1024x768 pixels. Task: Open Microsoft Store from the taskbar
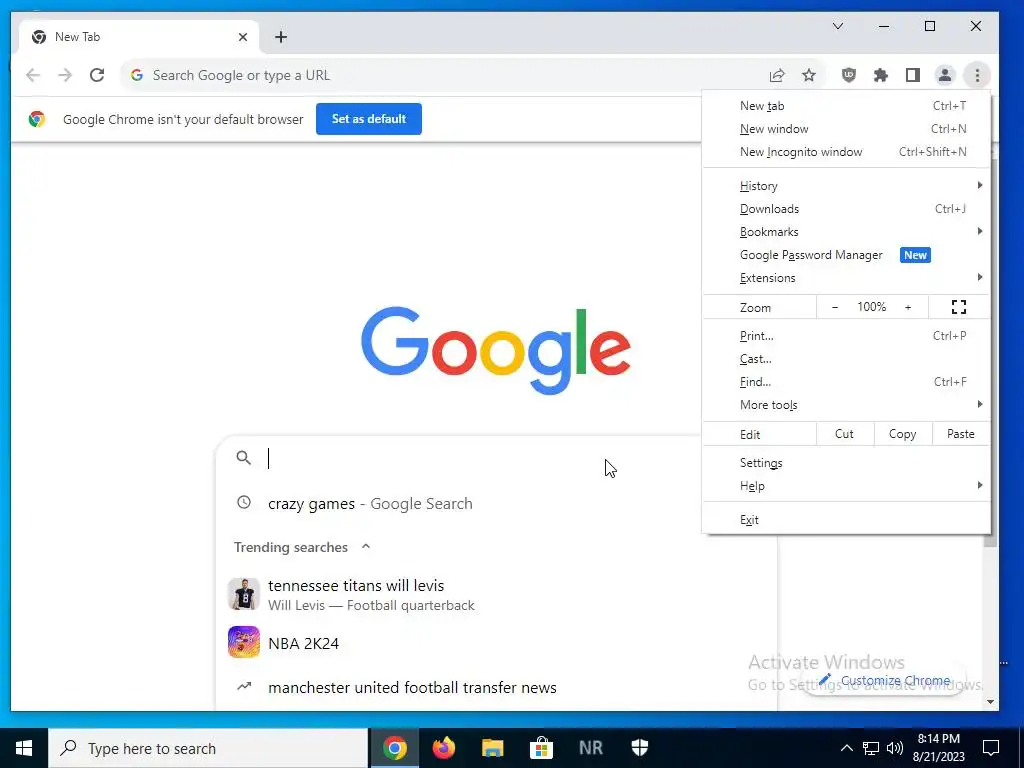tap(541, 748)
